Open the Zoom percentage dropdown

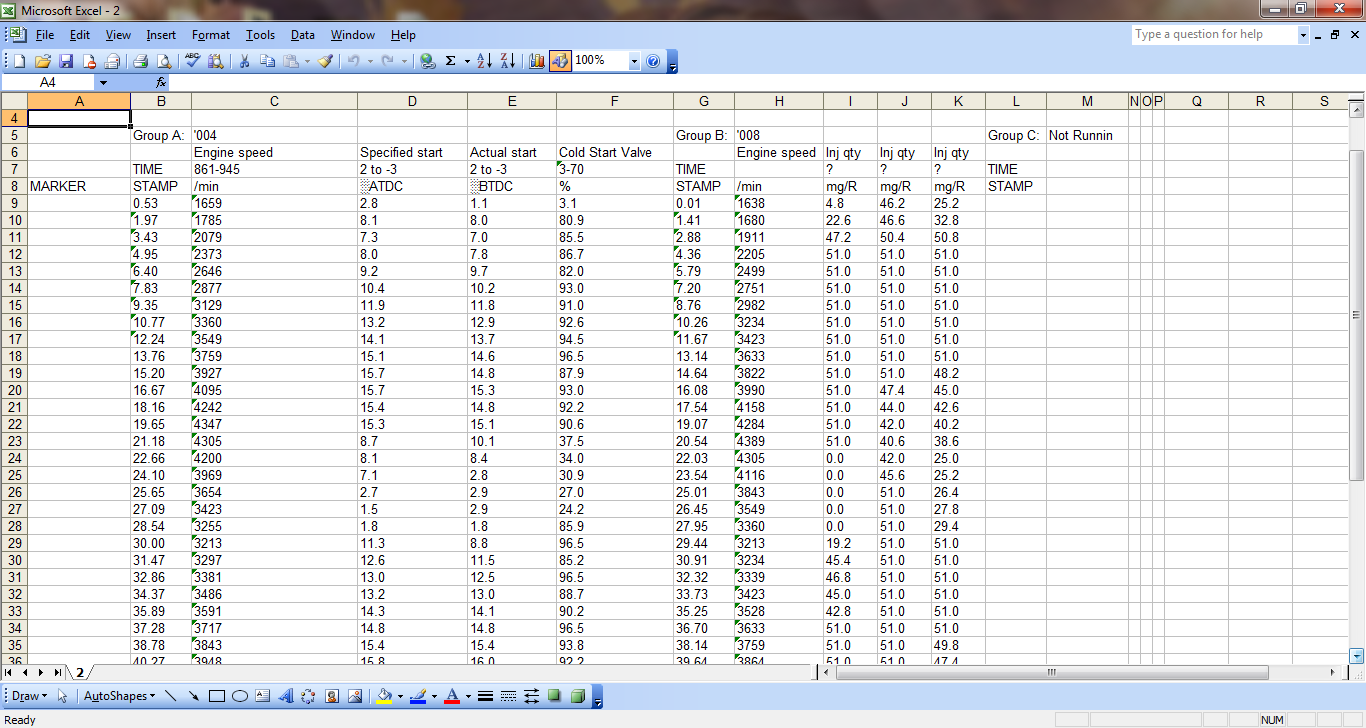[634, 61]
